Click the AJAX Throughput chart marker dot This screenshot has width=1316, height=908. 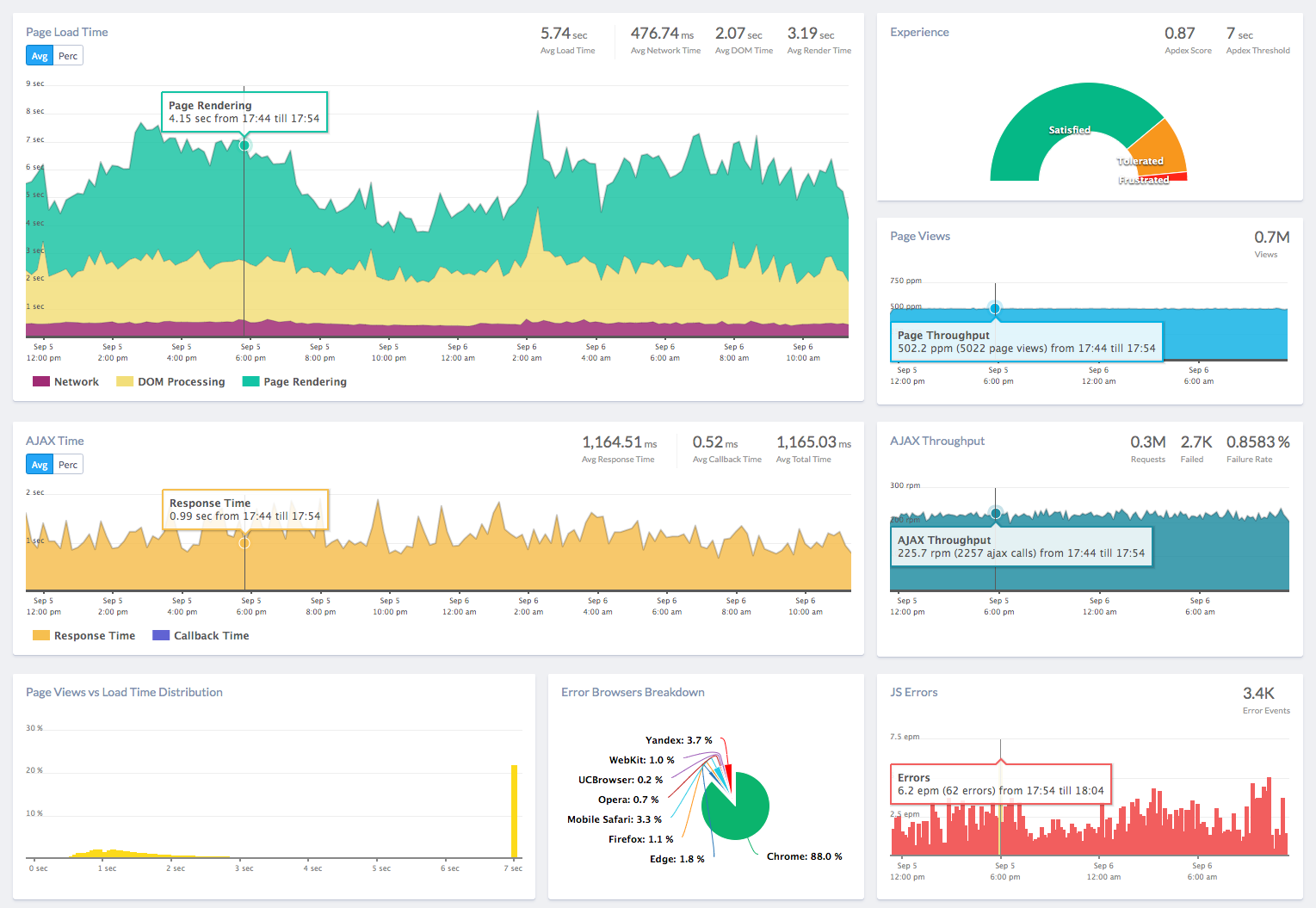(996, 513)
